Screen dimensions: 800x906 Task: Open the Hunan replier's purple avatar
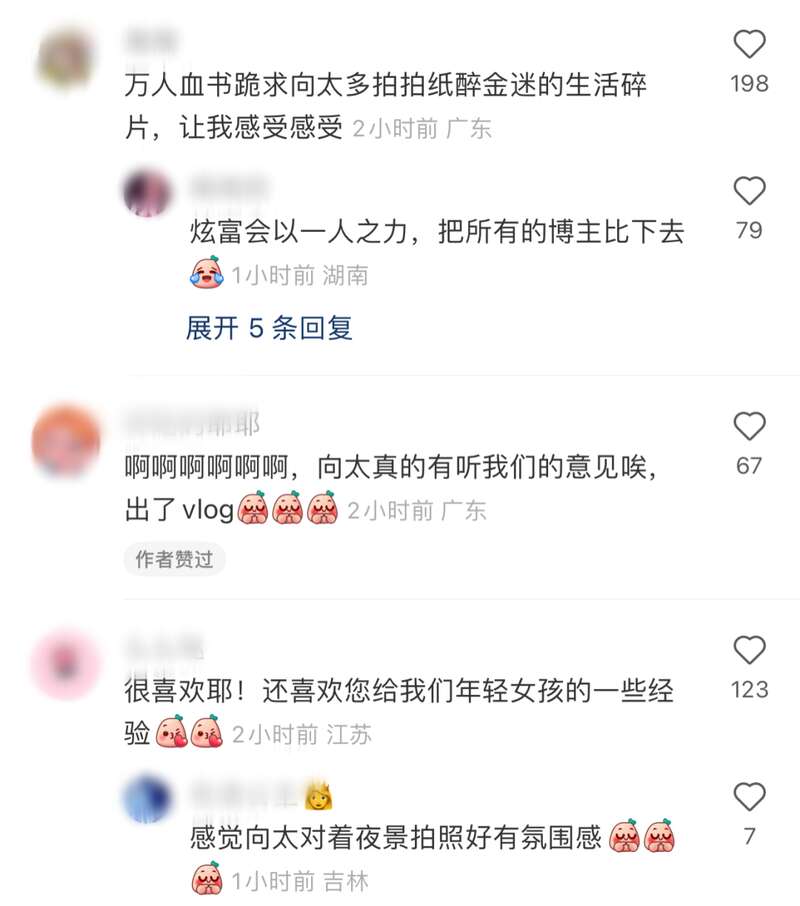click(x=147, y=192)
